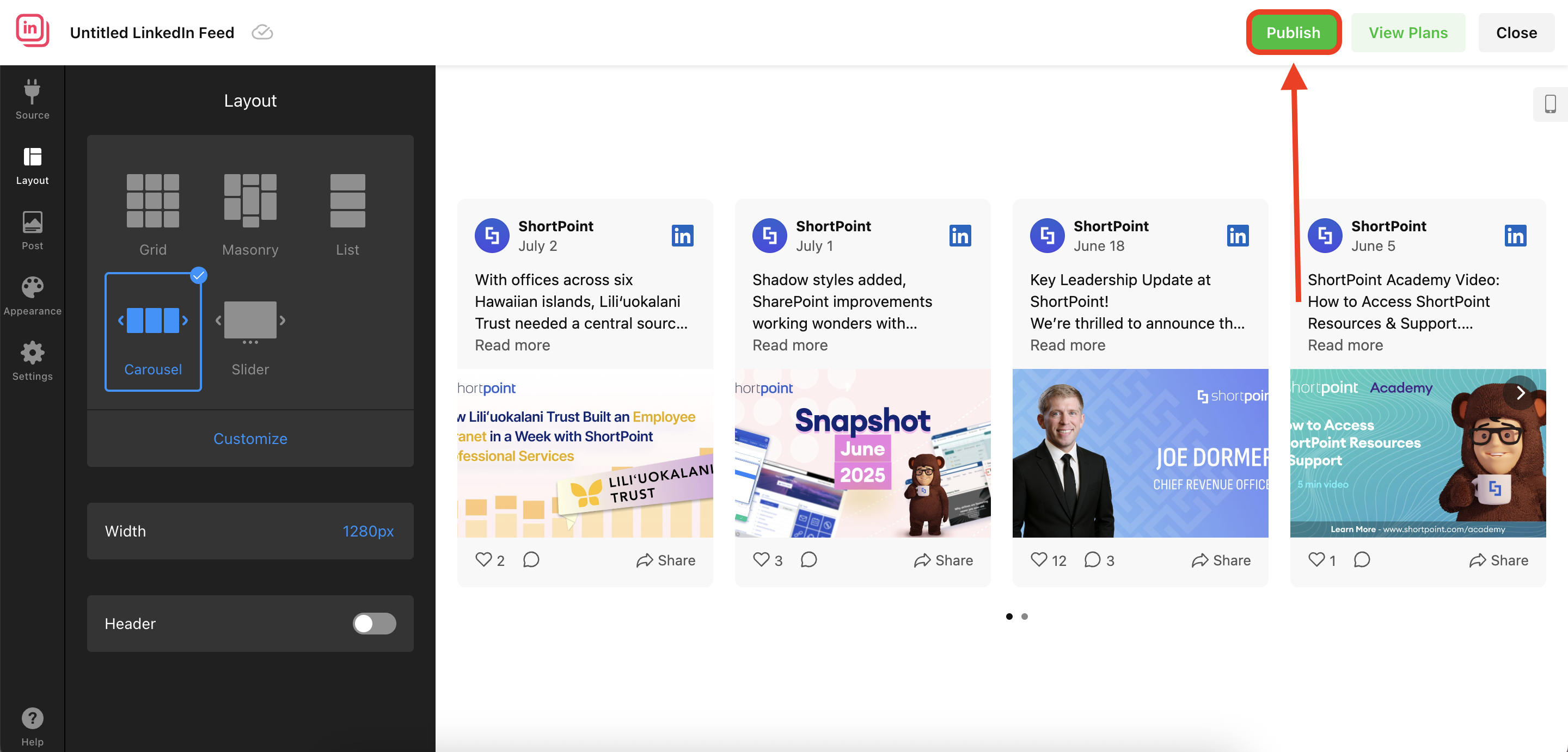Expand July 2 post with Read more
This screenshot has height=752, width=1568.
(x=512, y=345)
